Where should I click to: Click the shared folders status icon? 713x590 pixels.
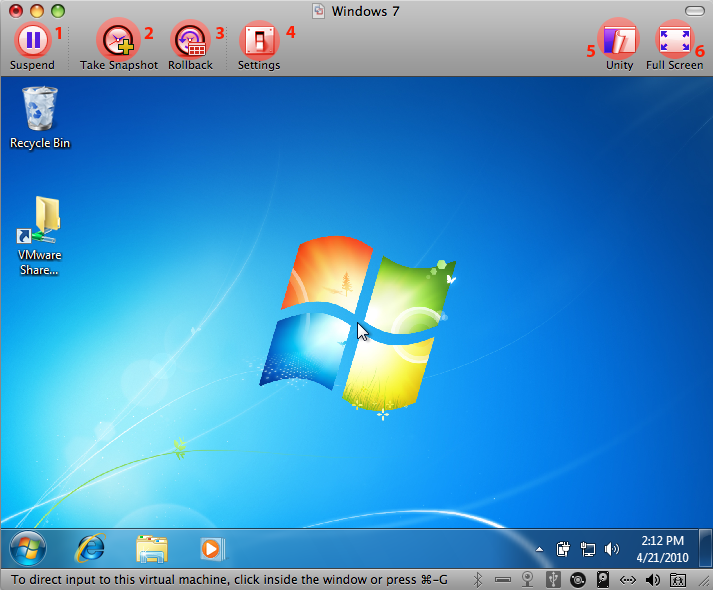click(678, 580)
